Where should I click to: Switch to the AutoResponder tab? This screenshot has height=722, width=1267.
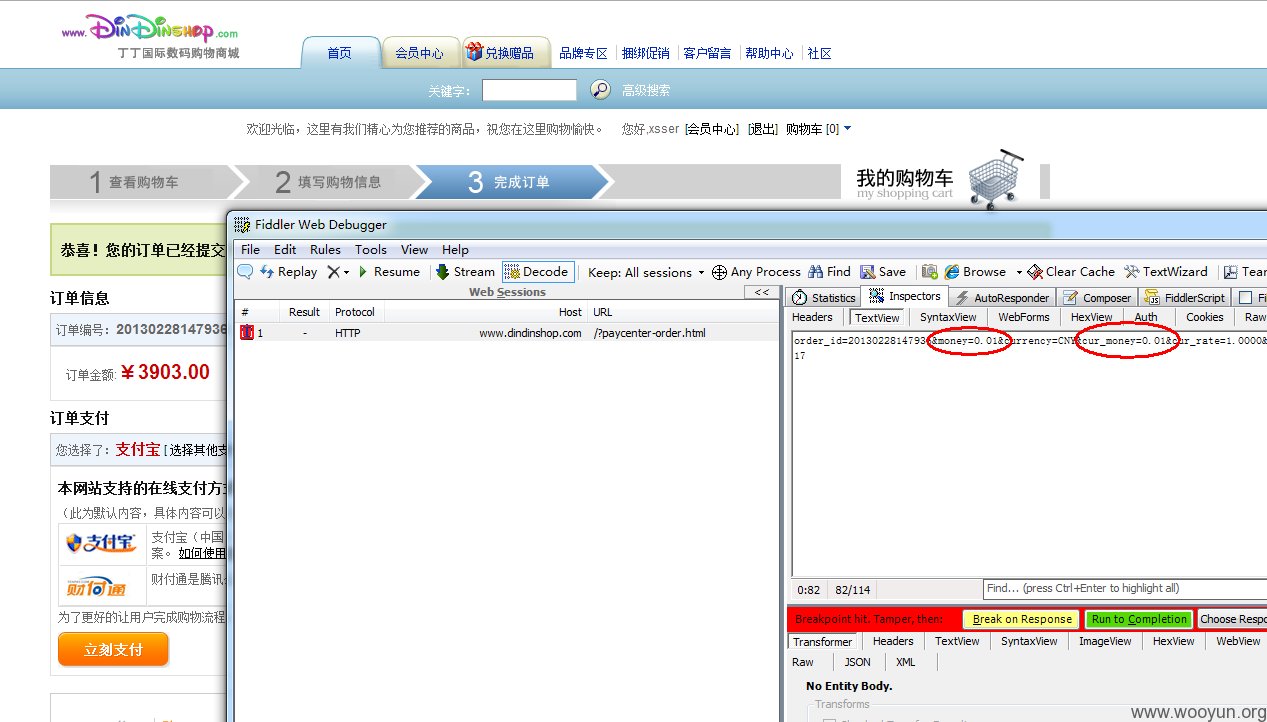click(x=1001, y=297)
